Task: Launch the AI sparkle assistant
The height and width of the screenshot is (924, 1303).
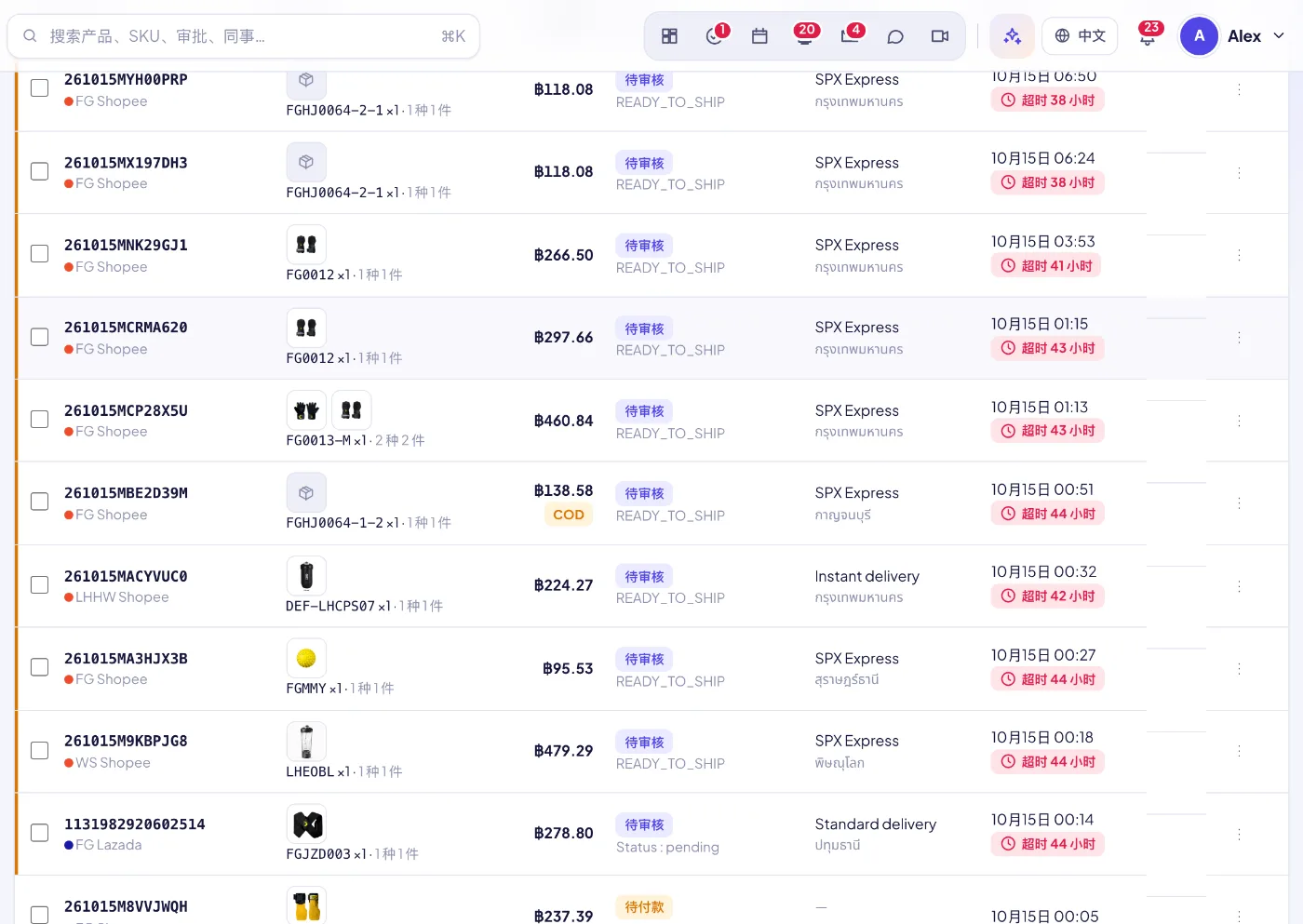Action: point(1013,36)
